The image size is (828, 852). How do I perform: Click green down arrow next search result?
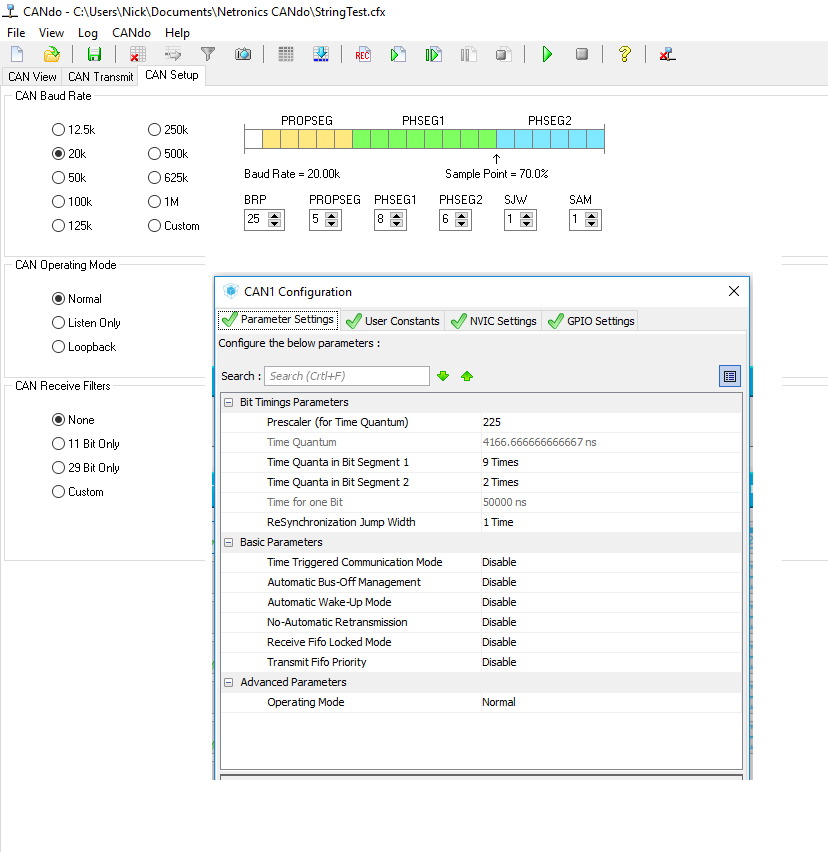pyautogui.click(x=443, y=376)
